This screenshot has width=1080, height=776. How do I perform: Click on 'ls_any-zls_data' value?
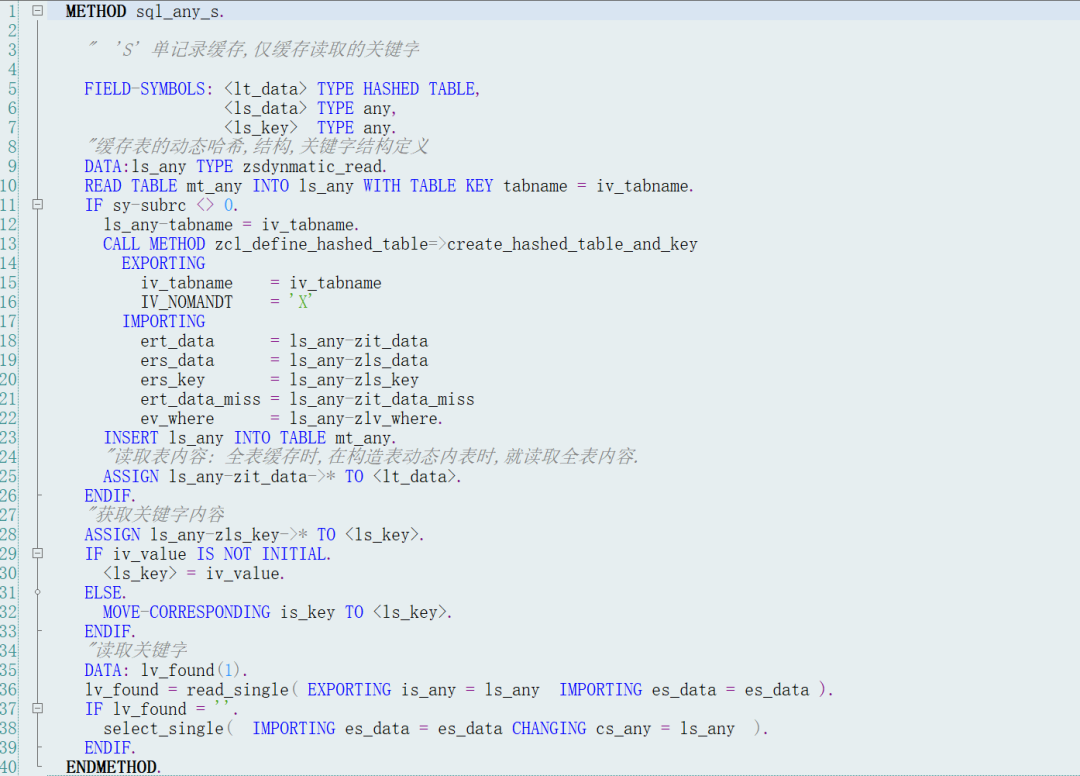click(359, 360)
